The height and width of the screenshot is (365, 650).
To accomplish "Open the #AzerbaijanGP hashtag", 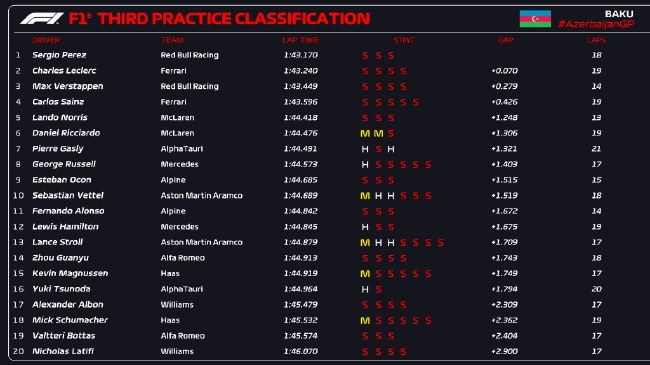I will pyautogui.click(x=596, y=24).
